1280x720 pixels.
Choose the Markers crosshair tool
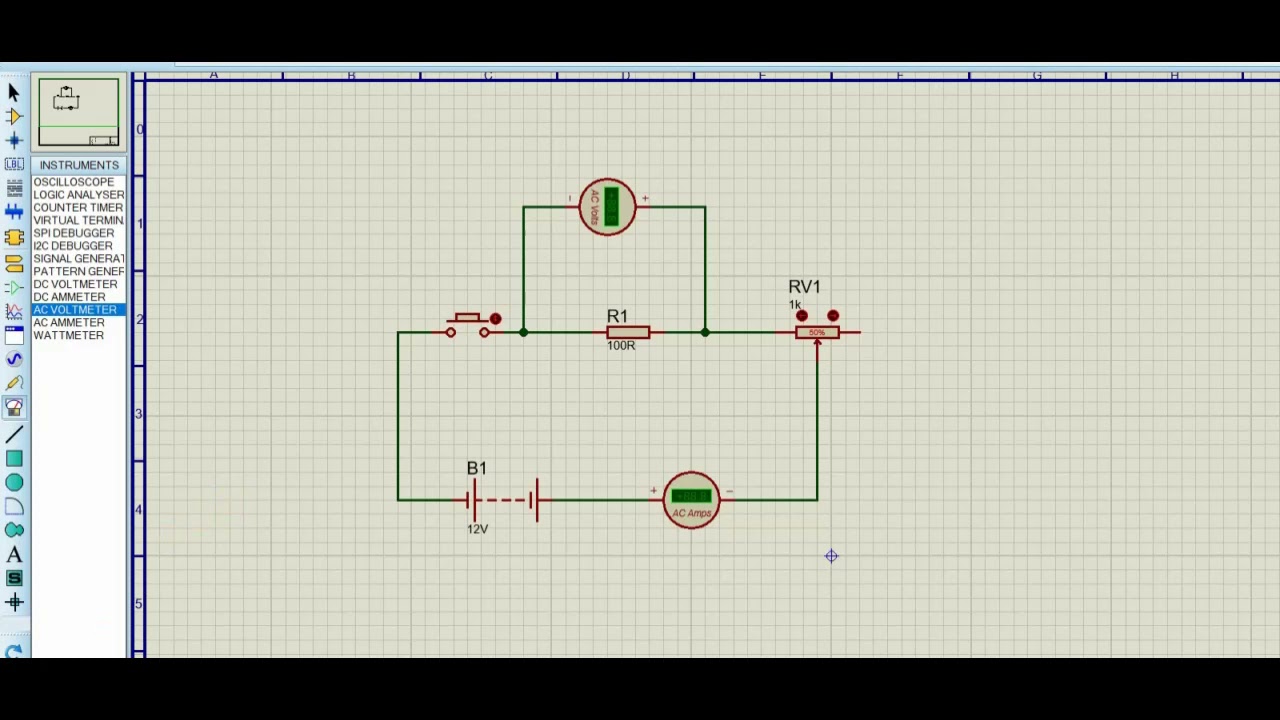[x=14, y=603]
